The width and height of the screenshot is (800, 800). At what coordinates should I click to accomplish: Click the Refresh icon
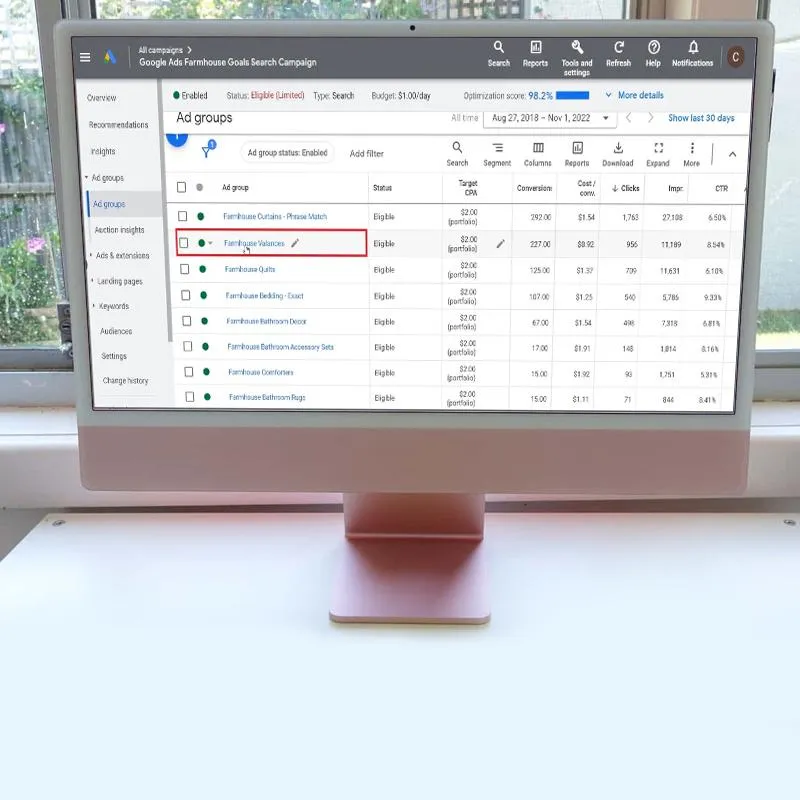pos(618,48)
